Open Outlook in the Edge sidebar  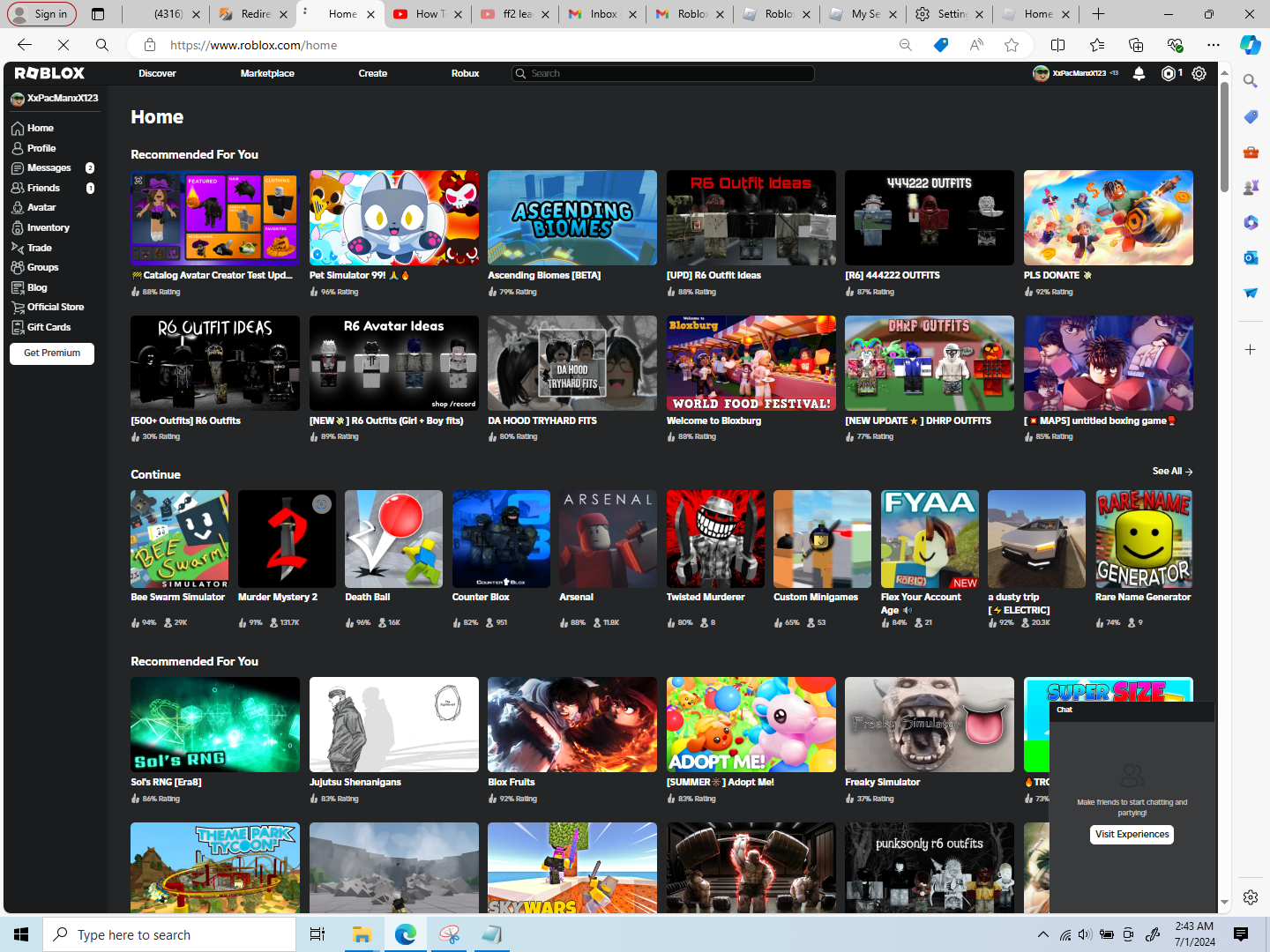pyautogui.click(x=1251, y=257)
